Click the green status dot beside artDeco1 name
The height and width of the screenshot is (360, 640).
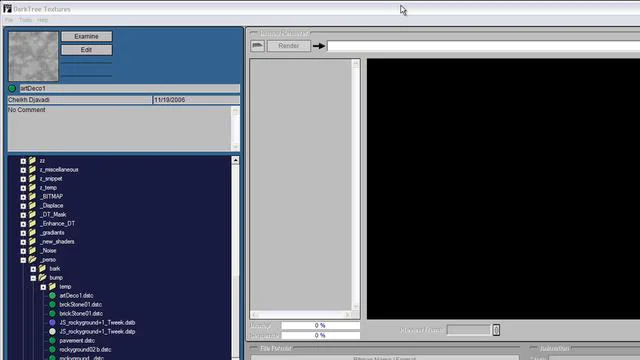pos(12,88)
